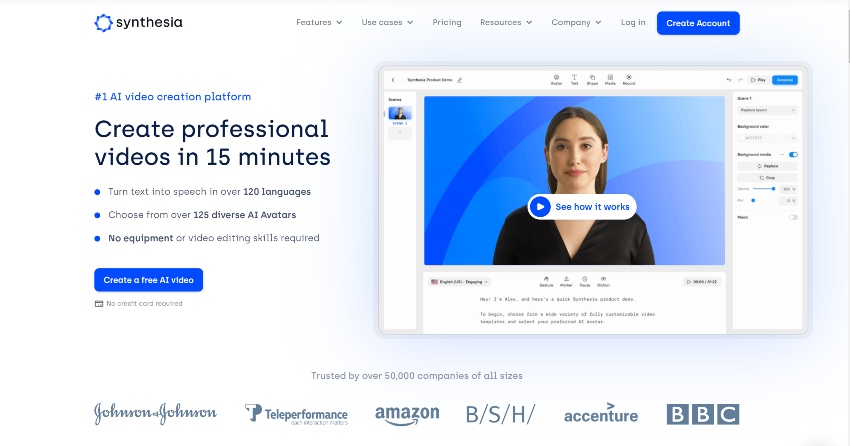The image size is (850, 446).
Task: Click the redo arrow in the editor
Action: tap(740, 80)
